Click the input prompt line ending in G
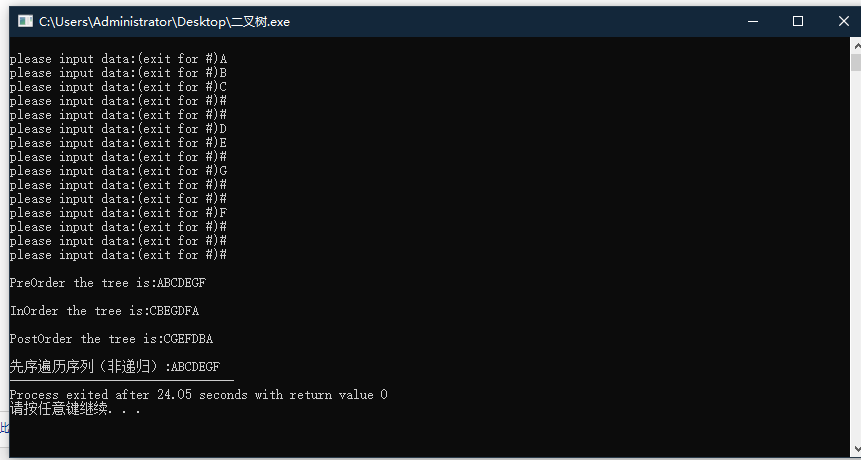 pos(118,171)
